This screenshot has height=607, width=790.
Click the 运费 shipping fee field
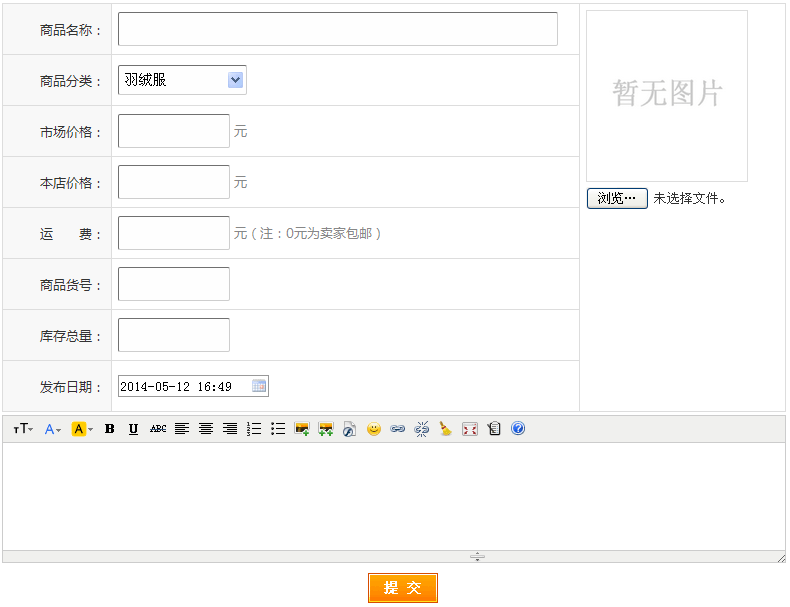(174, 233)
